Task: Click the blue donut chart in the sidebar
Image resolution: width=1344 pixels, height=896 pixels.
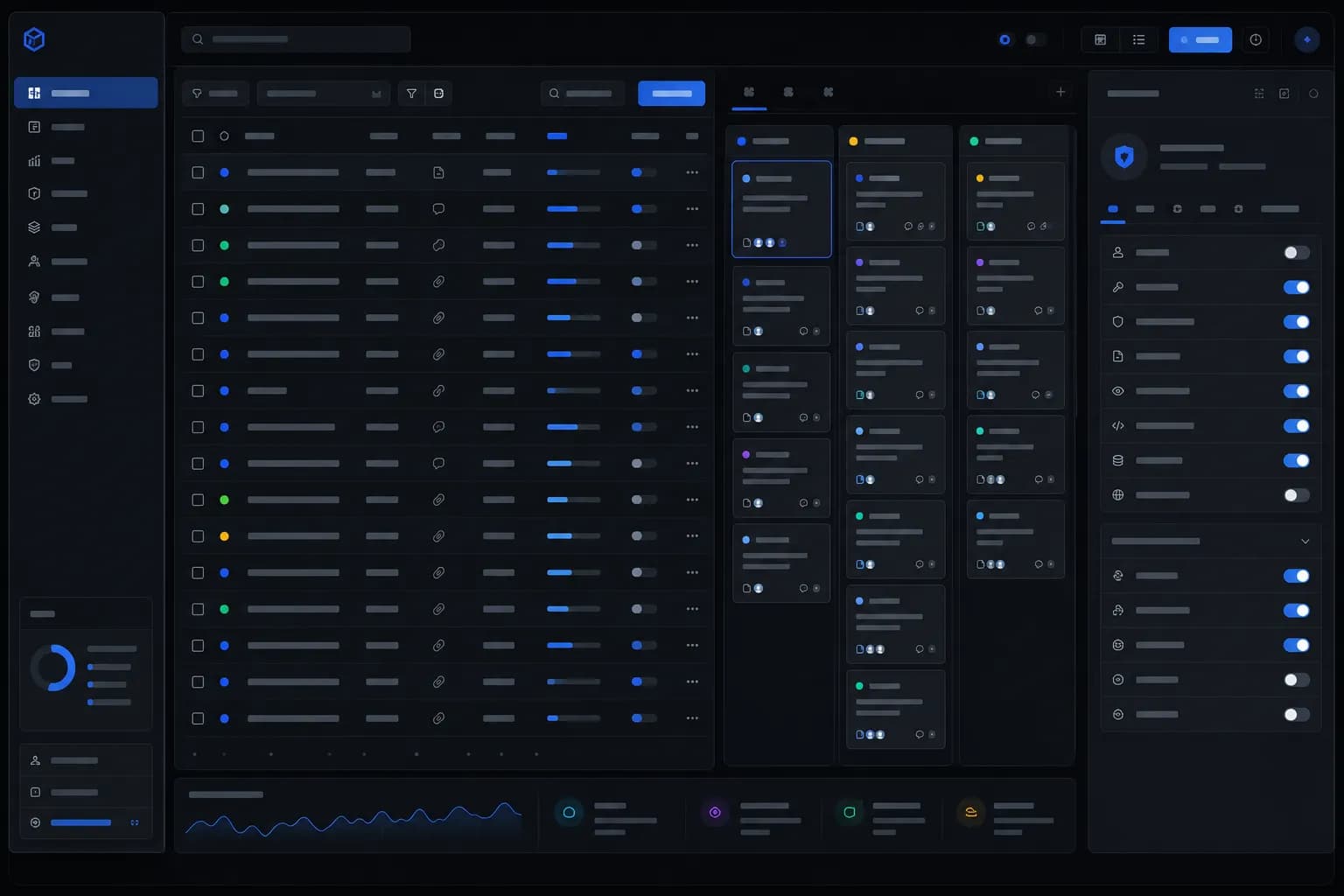Action: (x=53, y=668)
